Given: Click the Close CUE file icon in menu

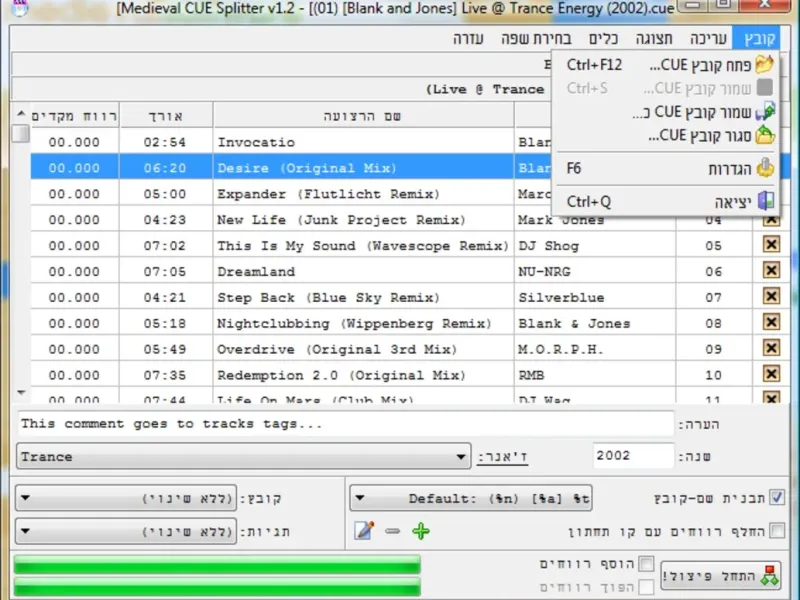Looking at the screenshot, I should pos(765,135).
